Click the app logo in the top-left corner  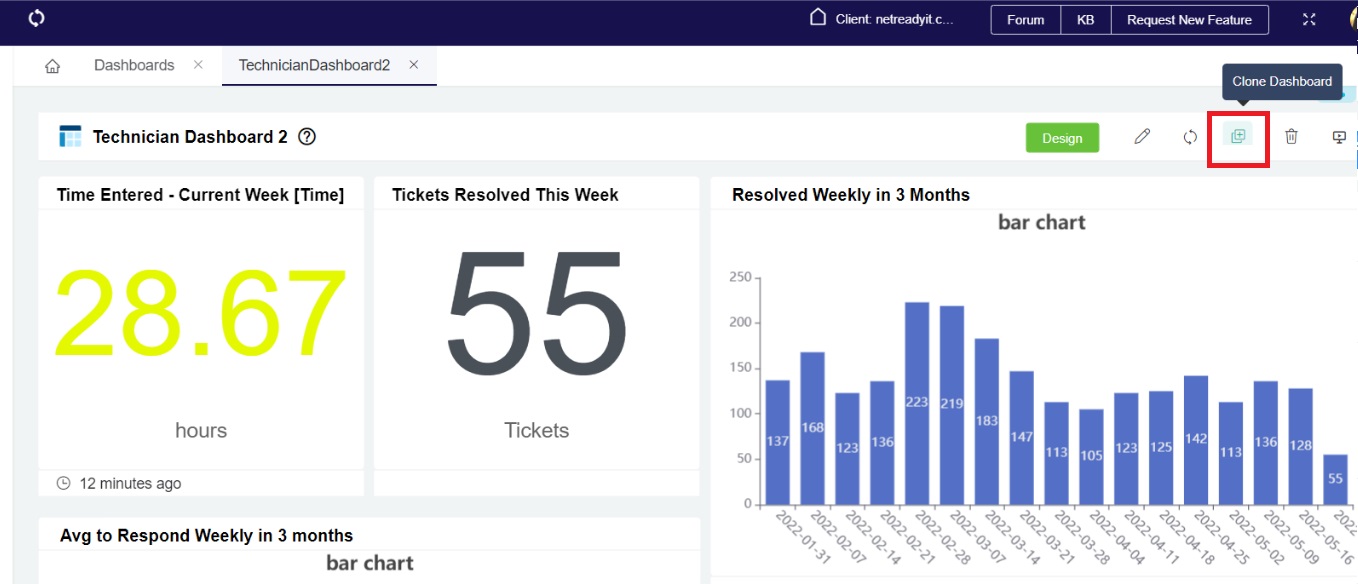tap(37, 18)
